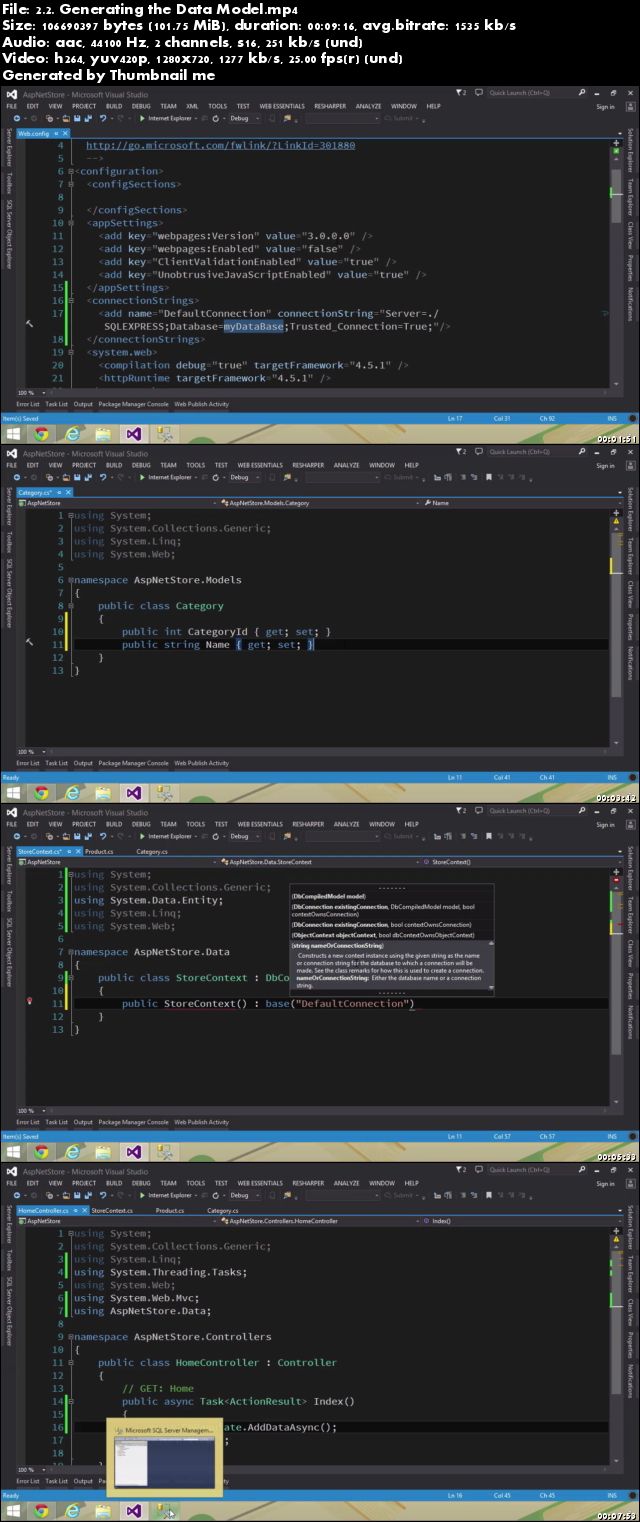Open Internet Explorer in the Category.cs frame taskbar

(72, 793)
